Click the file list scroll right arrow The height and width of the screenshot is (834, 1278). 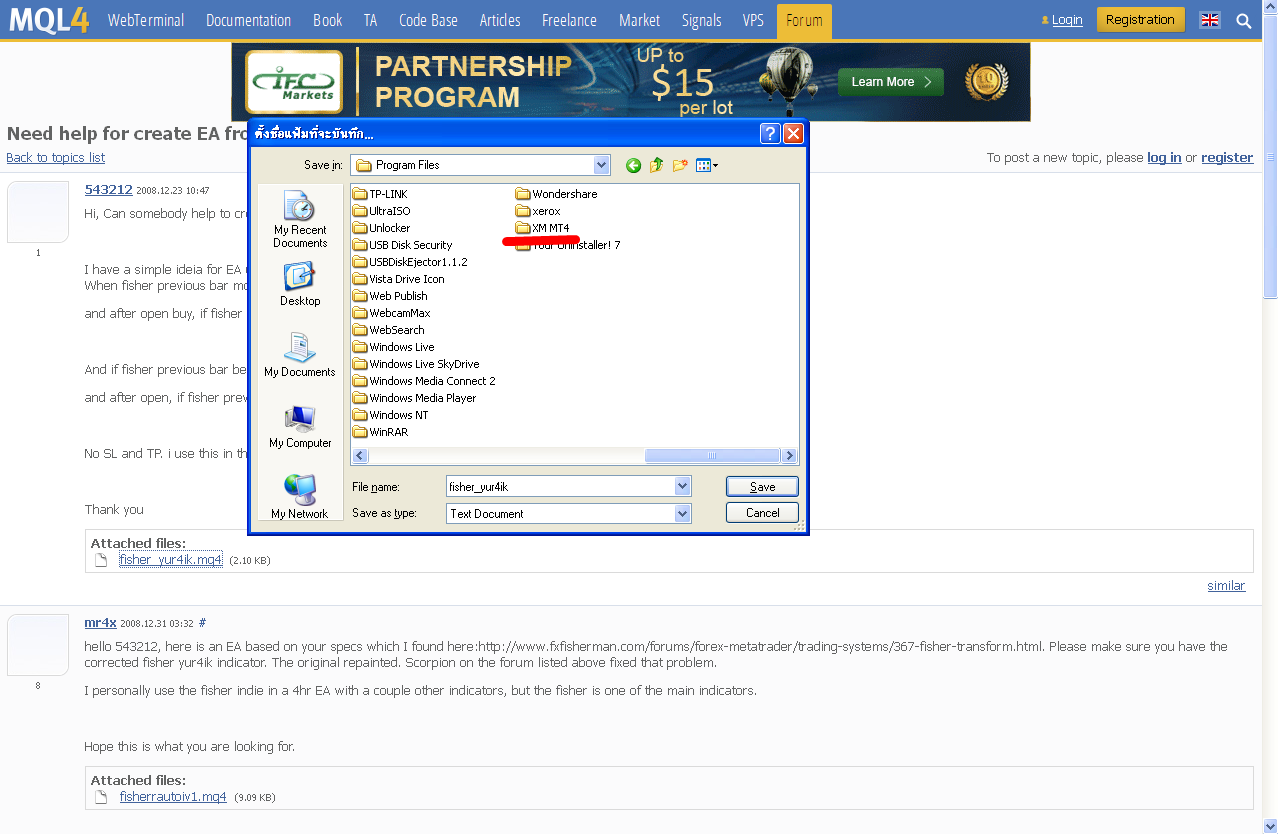[x=790, y=456]
